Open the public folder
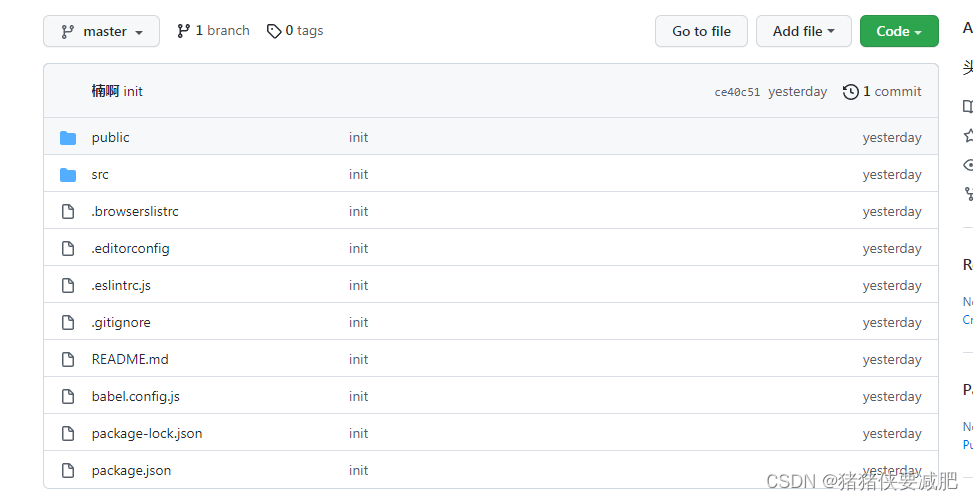Screen dimensions: 973x500 click(x=110, y=137)
